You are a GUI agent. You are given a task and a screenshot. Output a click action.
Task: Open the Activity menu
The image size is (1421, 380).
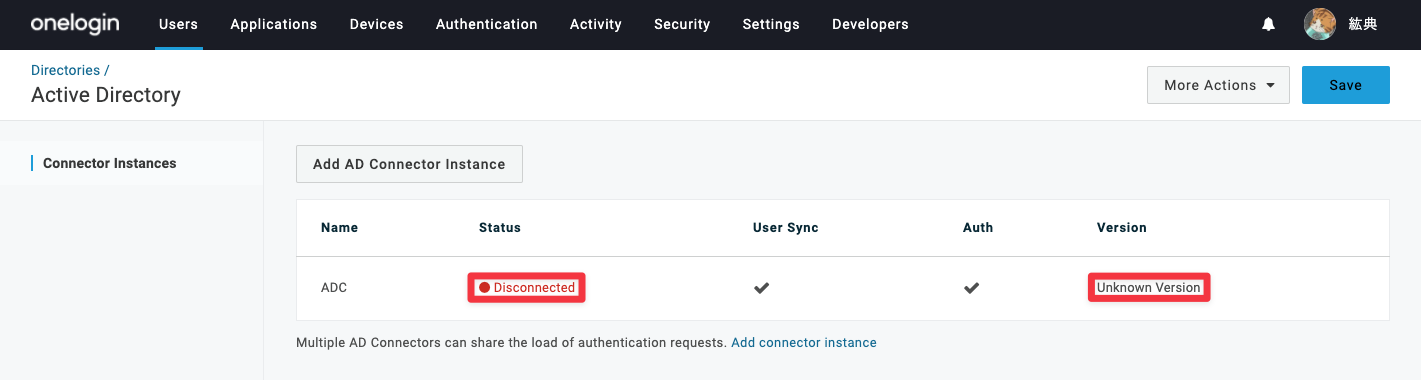click(x=596, y=24)
